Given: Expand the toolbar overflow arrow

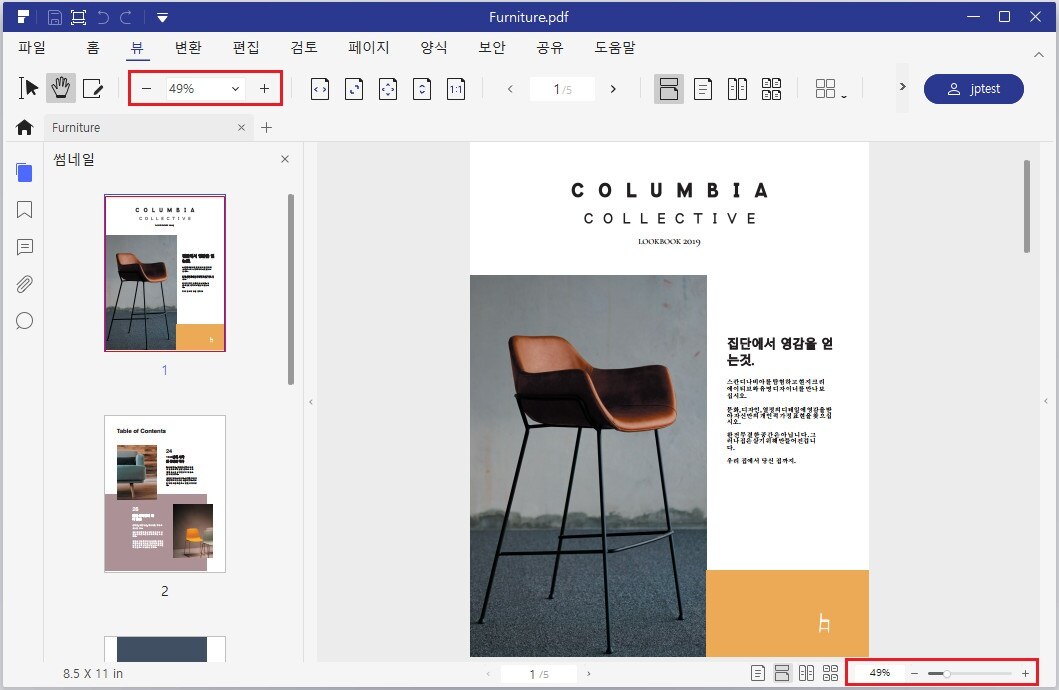Looking at the screenshot, I should (902, 86).
